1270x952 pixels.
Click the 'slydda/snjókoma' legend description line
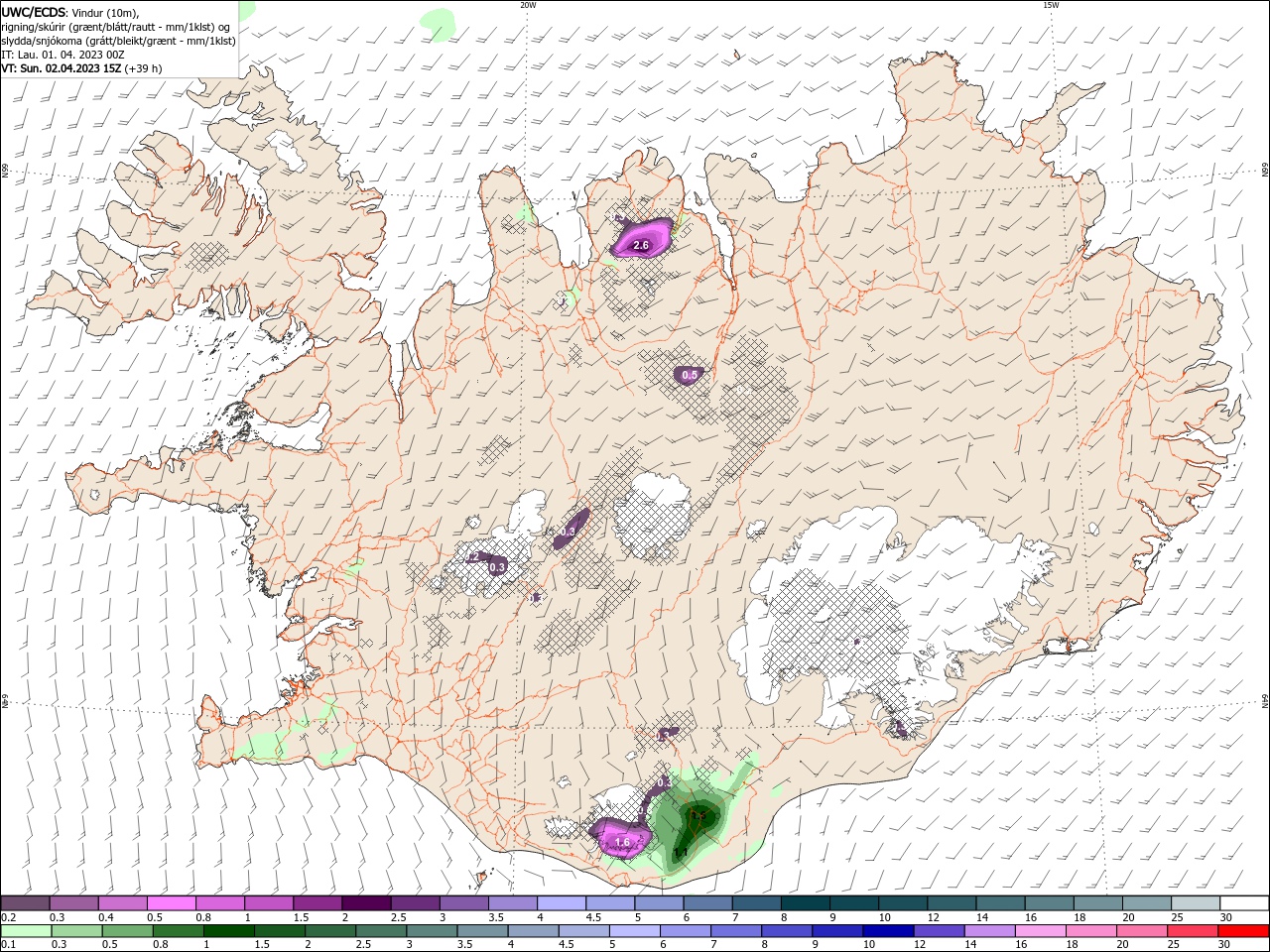[118, 42]
